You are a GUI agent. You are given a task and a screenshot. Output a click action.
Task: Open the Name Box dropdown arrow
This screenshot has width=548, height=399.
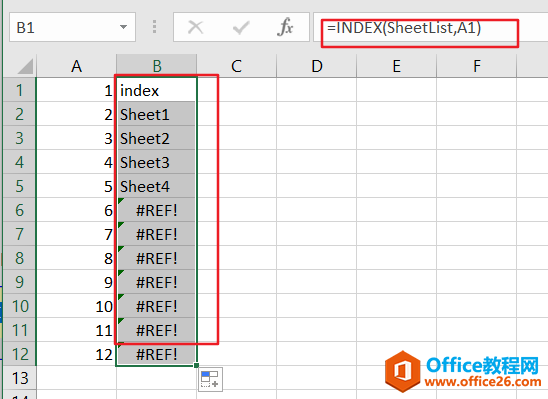click(123, 27)
